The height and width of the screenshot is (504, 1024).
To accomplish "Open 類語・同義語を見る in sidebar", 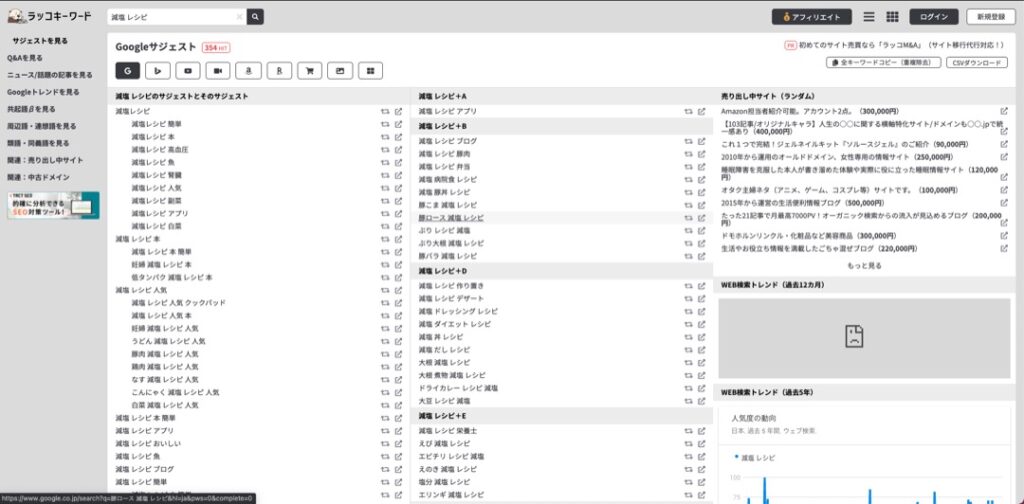I will coord(38,143).
